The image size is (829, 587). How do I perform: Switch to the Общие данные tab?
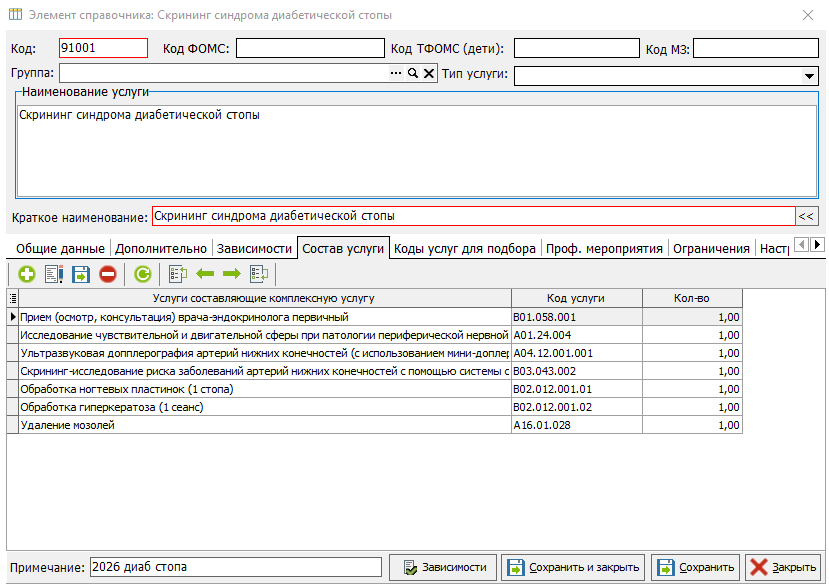point(60,249)
